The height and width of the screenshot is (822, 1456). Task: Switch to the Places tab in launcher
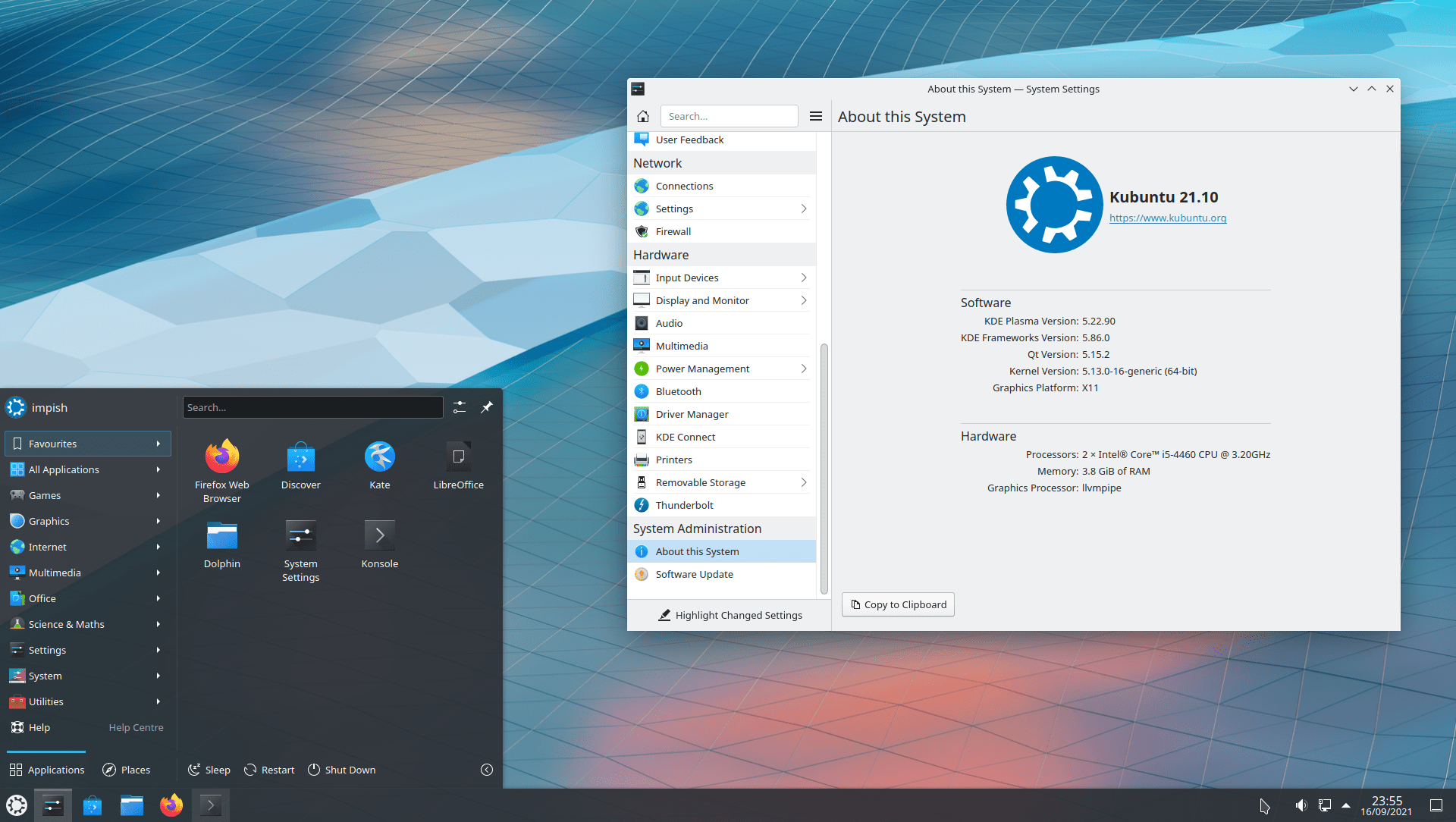pos(126,769)
